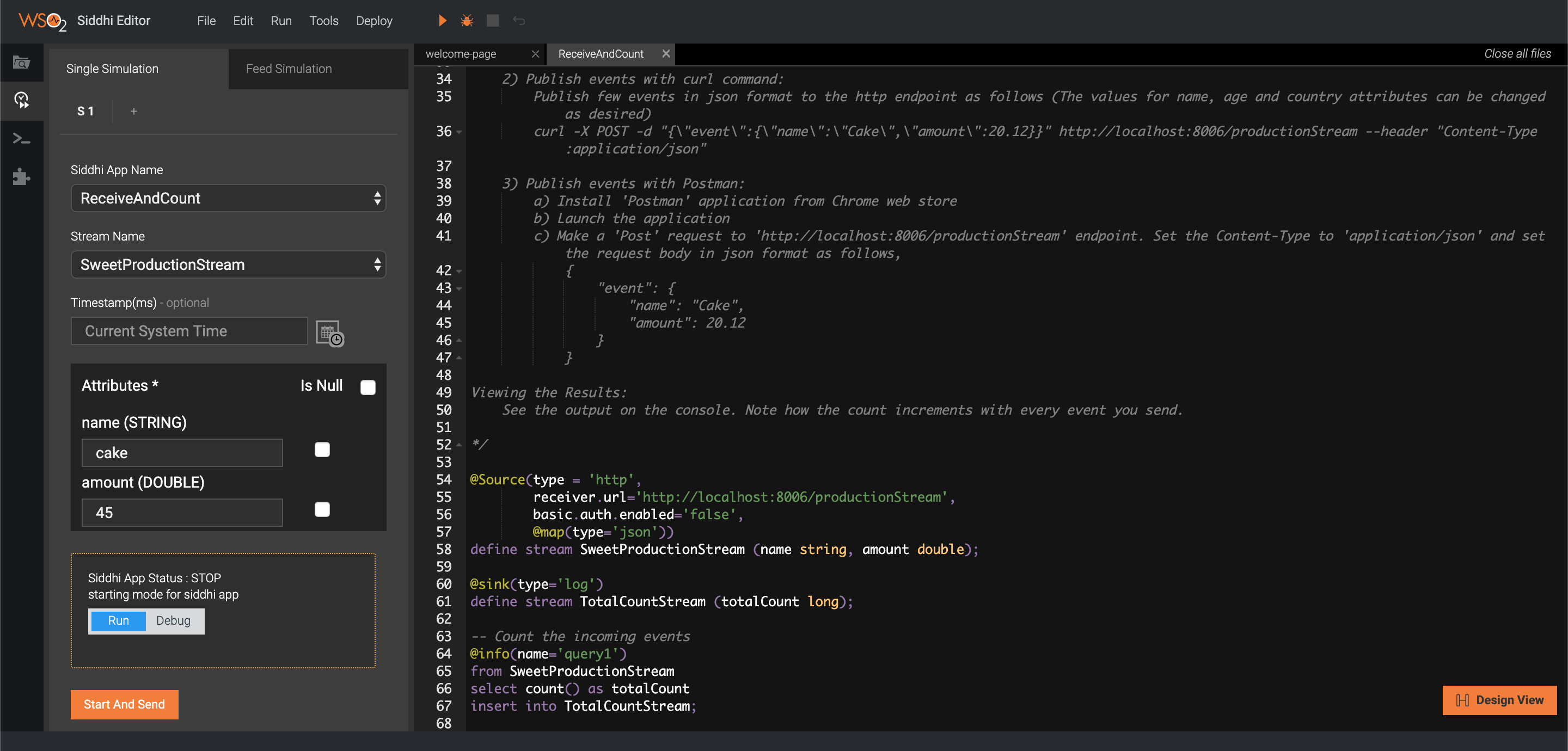
Task: Click the Debug bug icon in toolbar
Action: point(467,21)
